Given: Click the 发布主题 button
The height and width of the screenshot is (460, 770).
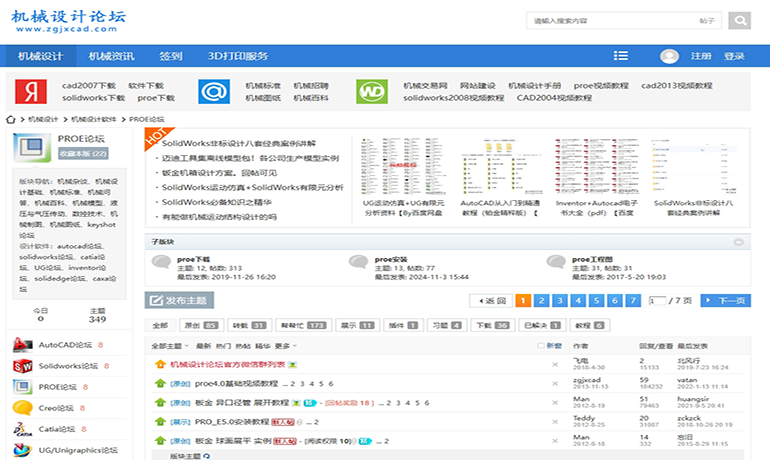Looking at the screenshot, I should (x=179, y=300).
